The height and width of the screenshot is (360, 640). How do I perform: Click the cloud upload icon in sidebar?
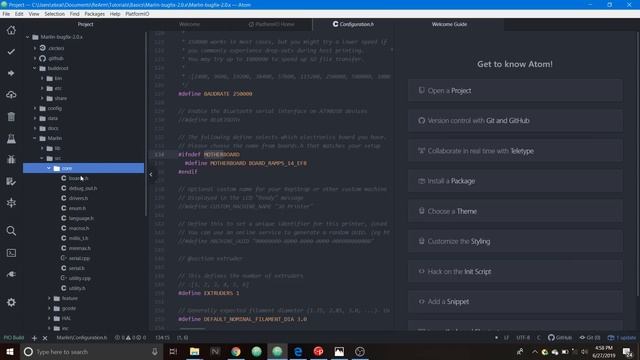click(x=11, y=95)
